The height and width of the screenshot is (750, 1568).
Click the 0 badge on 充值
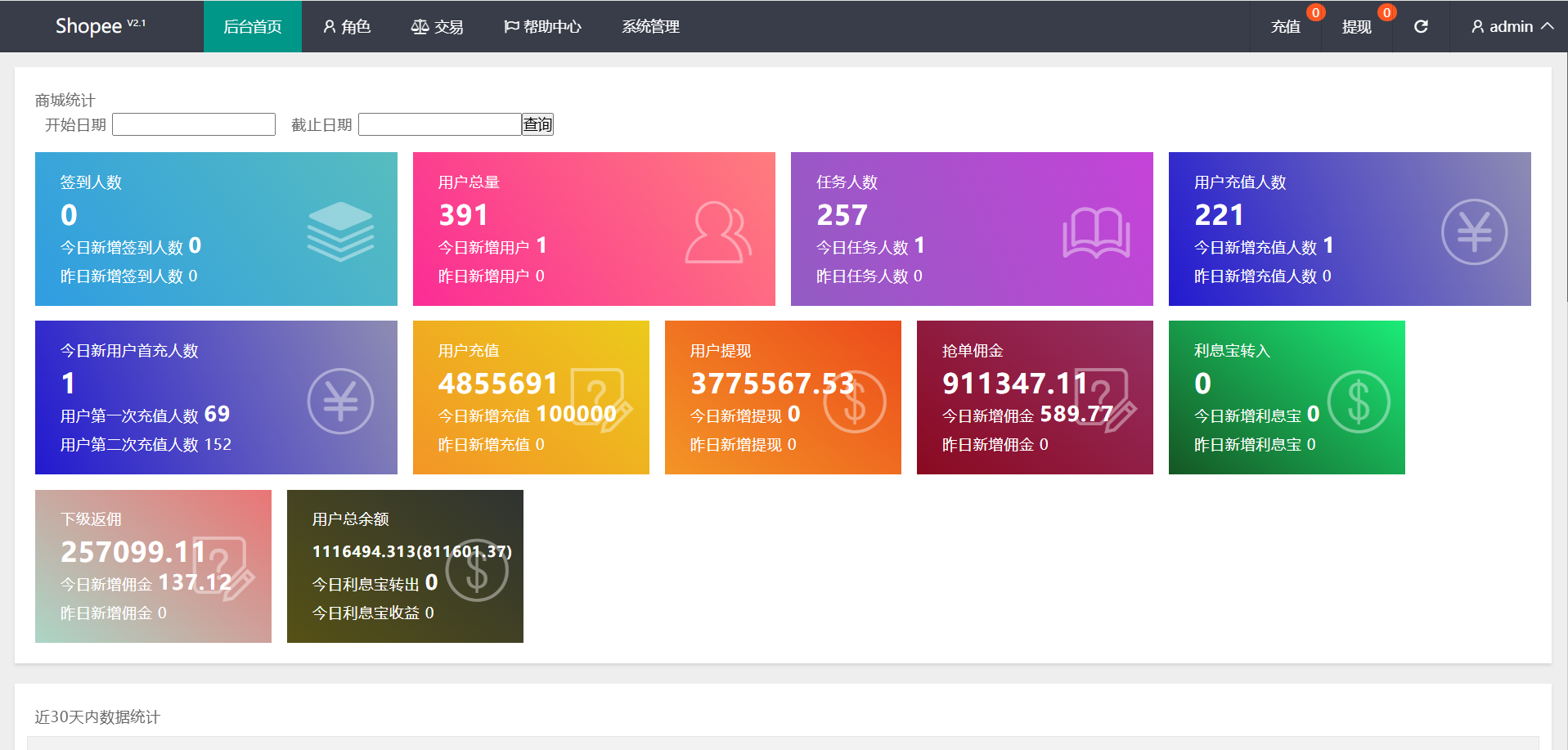(x=1315, y=12)
